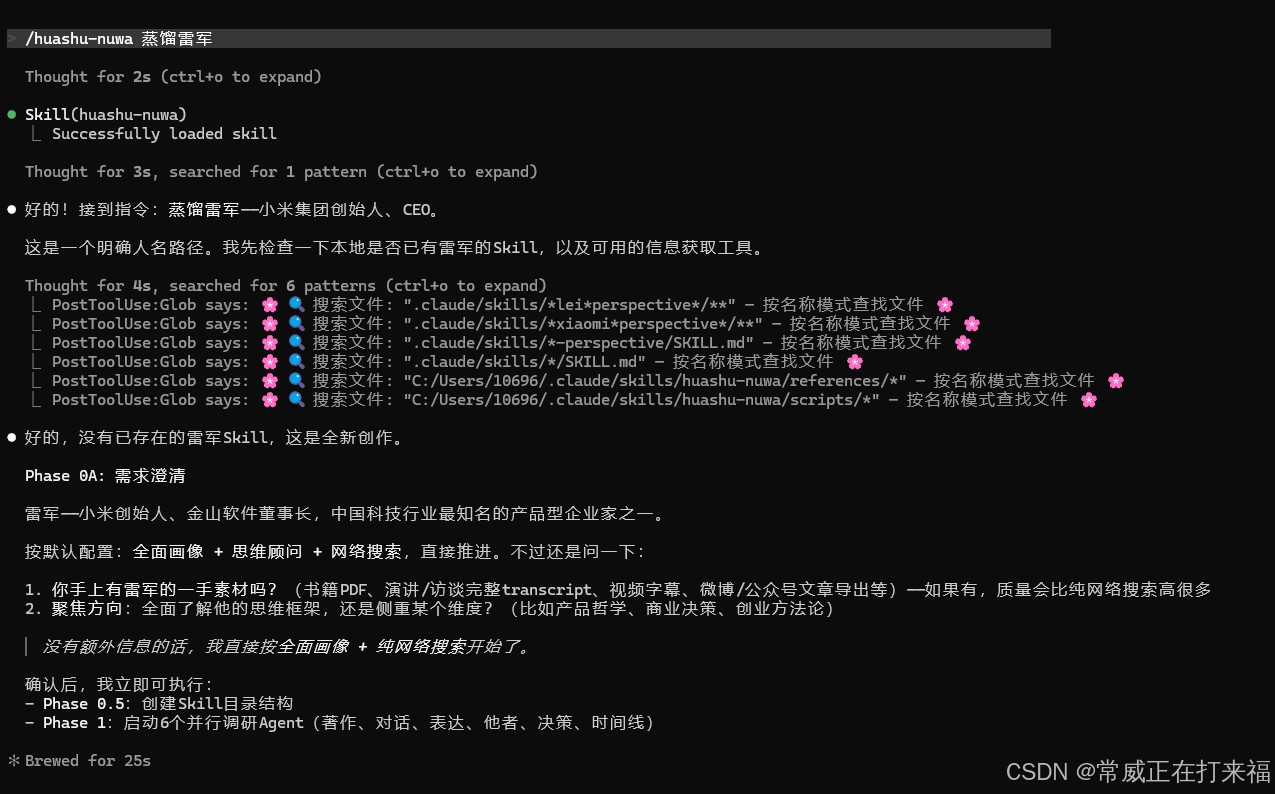The height and width of the screenshot is (794, 1275).
Task: Click the green status dot beside Skill(huashu-nuwa)
Action: (12, 114)
